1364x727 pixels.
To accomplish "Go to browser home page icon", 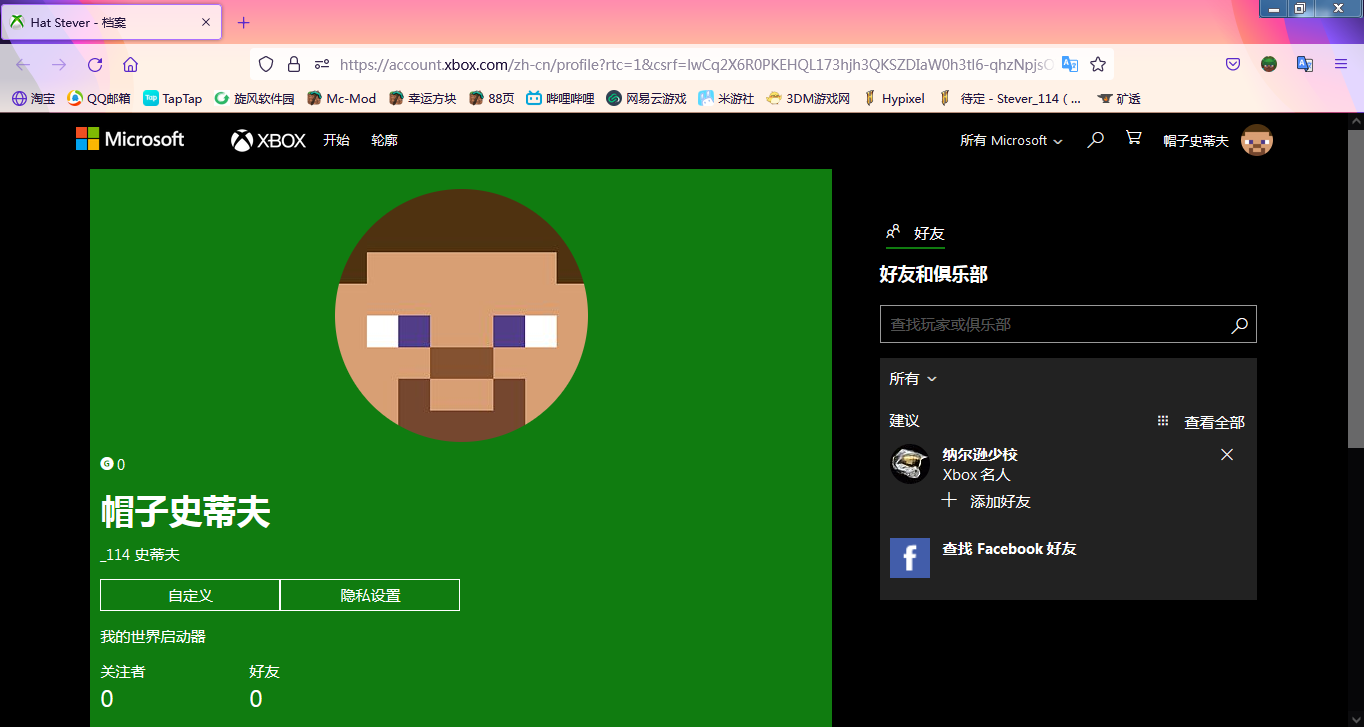I will 130,65.
